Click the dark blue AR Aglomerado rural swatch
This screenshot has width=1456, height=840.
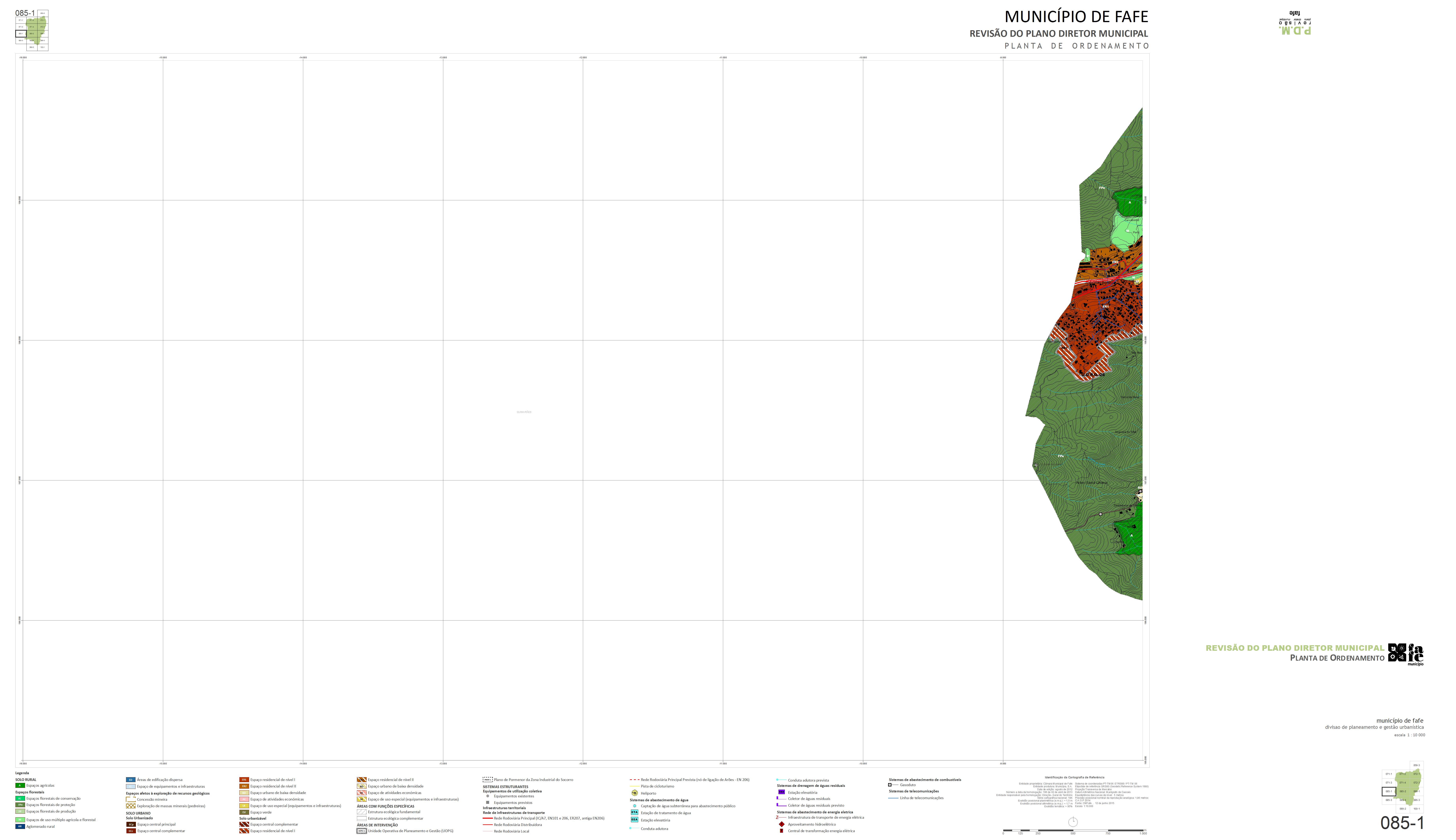tap(20, 826)
